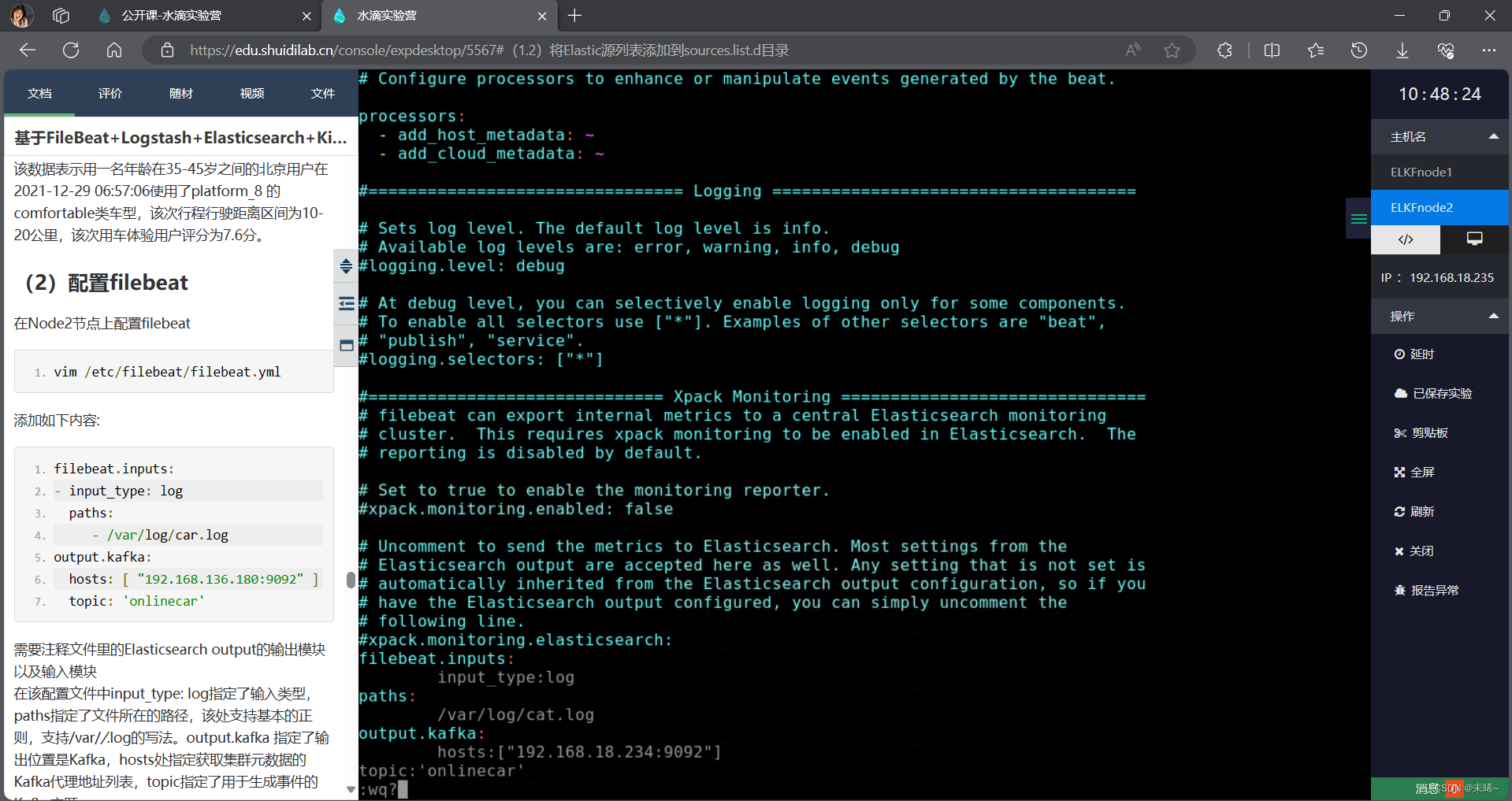Open browser history icon
This screenshot has width=1512, height=801.
(x=1359, y=50)
